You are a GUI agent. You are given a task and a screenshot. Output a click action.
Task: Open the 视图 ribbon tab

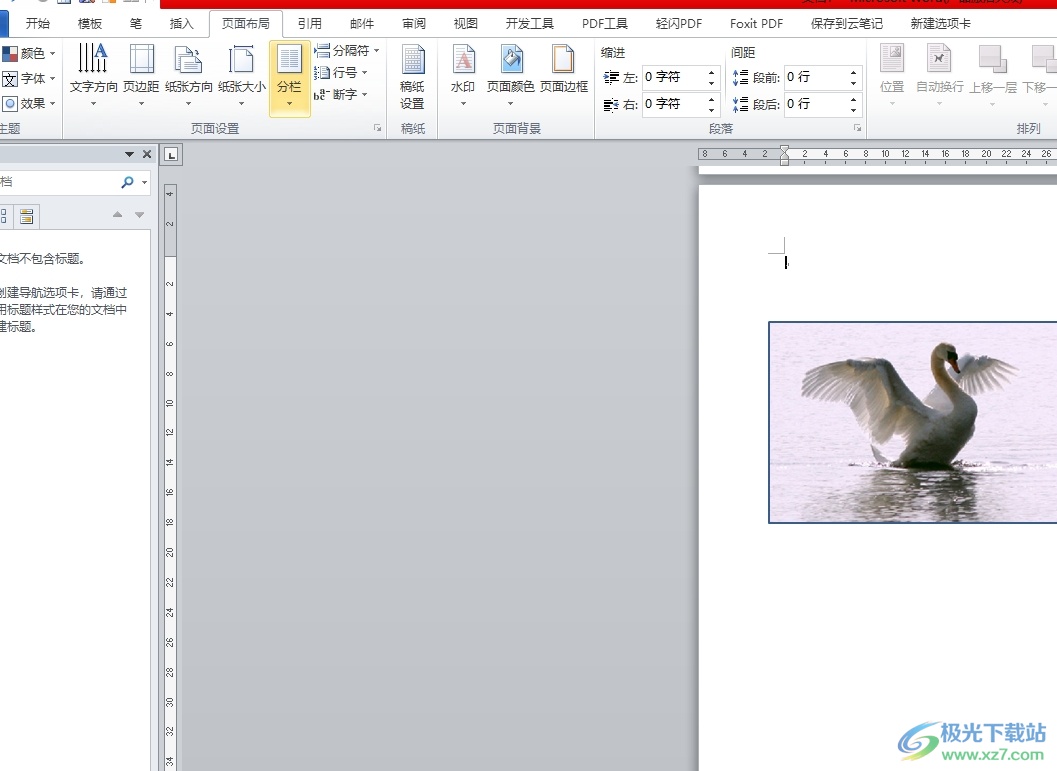465,24
